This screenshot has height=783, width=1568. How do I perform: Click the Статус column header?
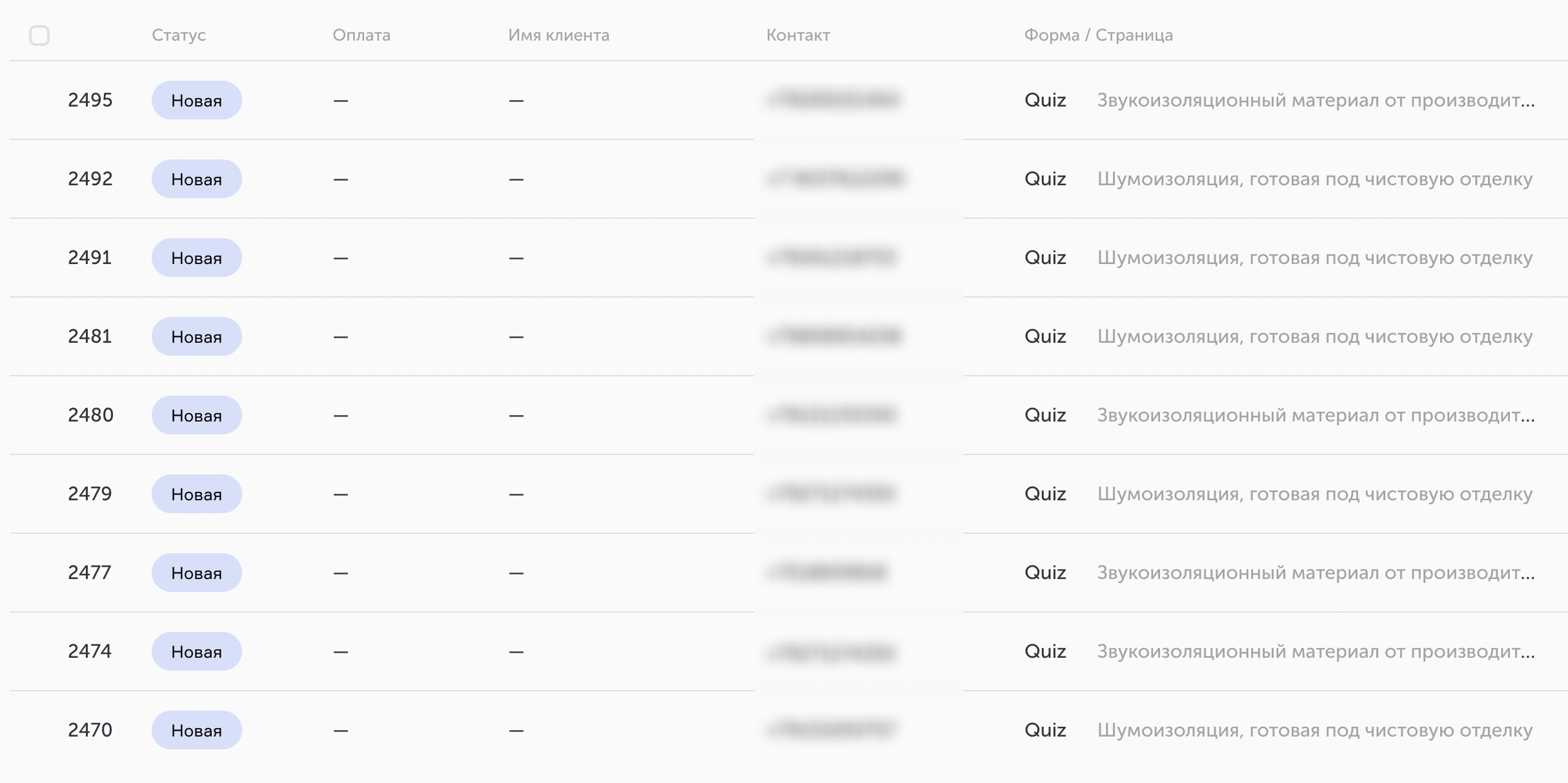point(179,35)
